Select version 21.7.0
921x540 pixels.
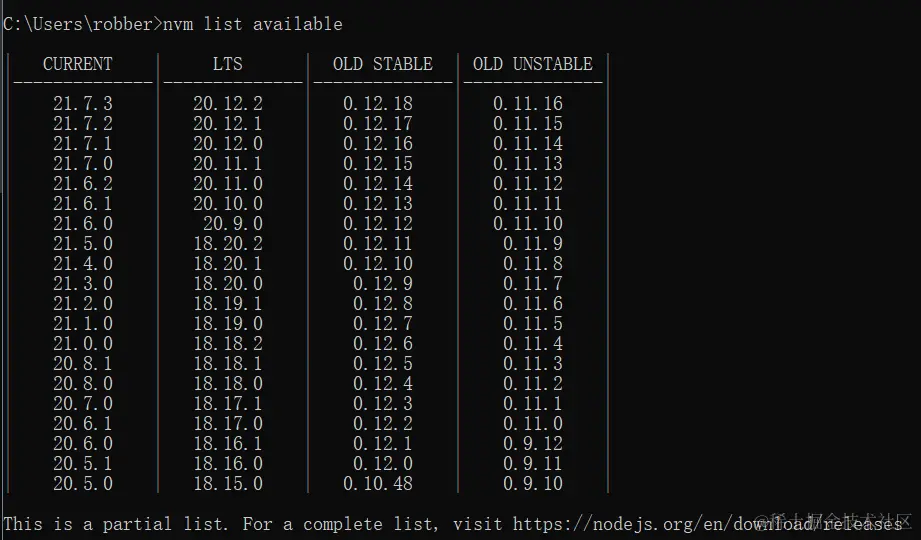[x=83, y=164]
